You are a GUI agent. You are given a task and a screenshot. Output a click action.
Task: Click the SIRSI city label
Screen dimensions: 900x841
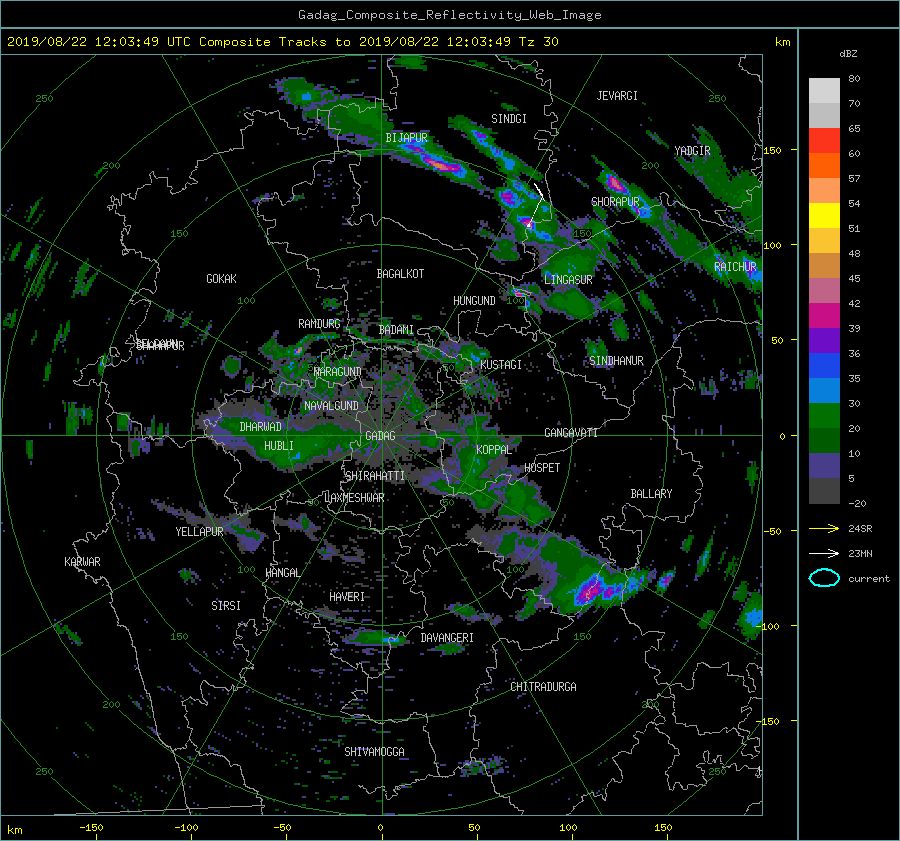coord(226,606)
